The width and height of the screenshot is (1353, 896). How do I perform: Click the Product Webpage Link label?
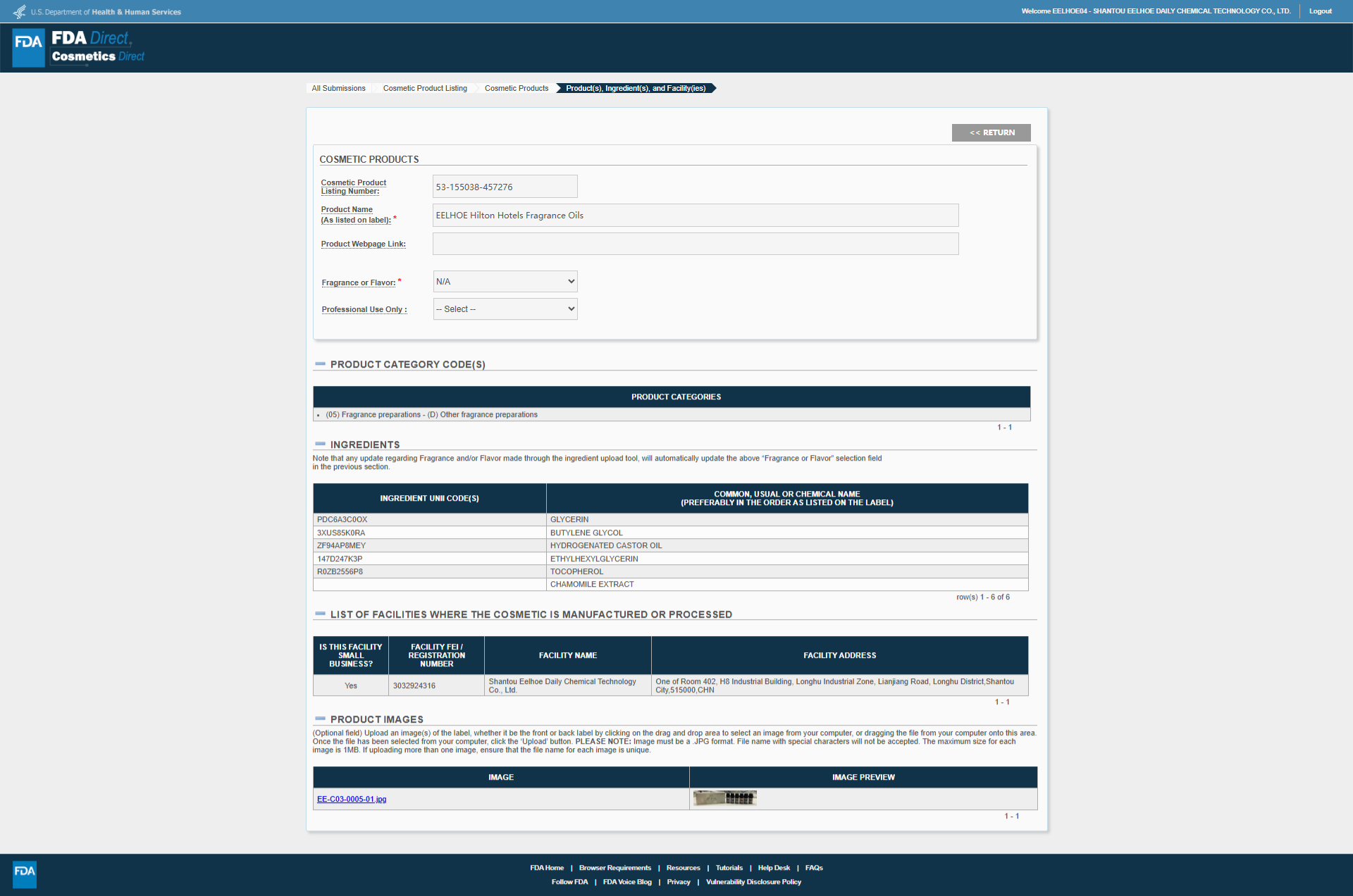[x=364, y=244]
